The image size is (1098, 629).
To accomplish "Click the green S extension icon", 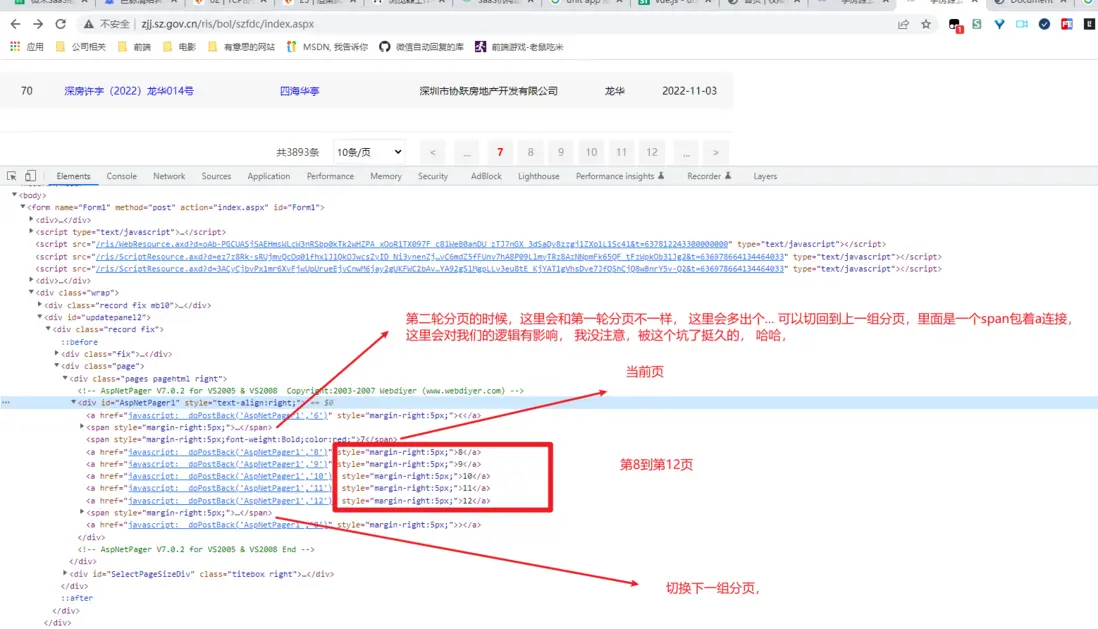I will pyautogui.click(x=977, y=24).
